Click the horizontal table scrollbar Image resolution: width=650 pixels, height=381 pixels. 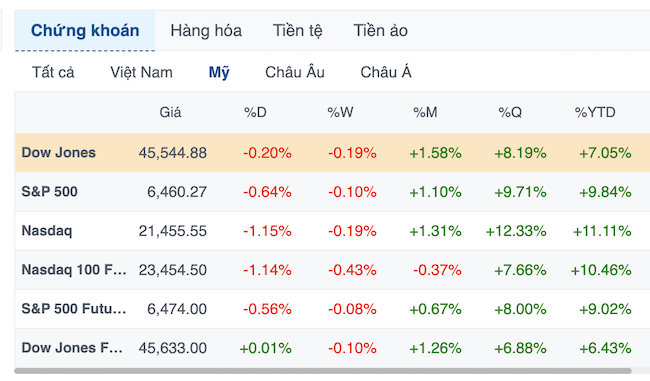tap(323, 371)
